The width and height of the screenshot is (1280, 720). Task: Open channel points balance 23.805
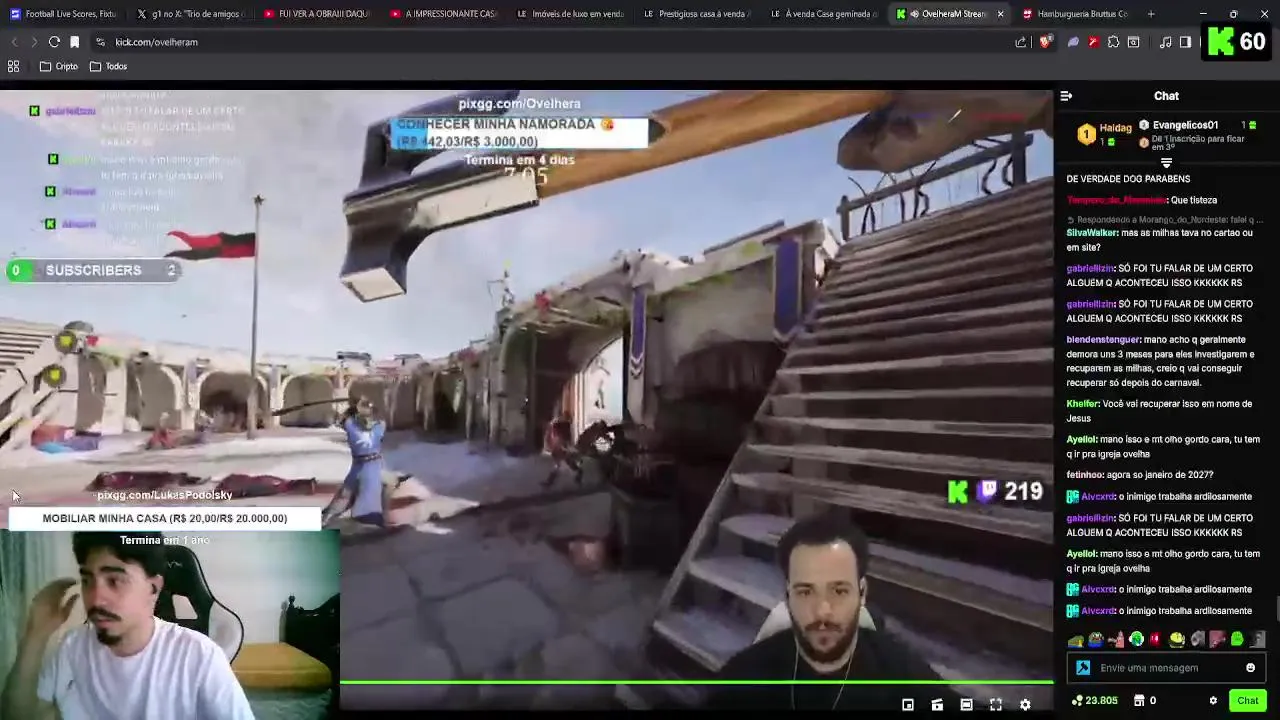(x=1095, y=701)
